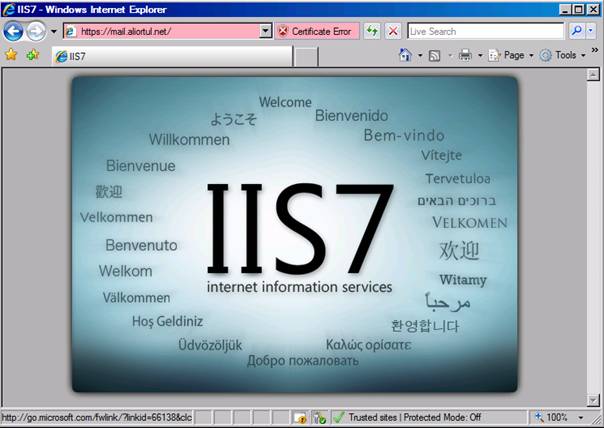Click the Forward arrow button
604x428 pixels.
[36, 32]
